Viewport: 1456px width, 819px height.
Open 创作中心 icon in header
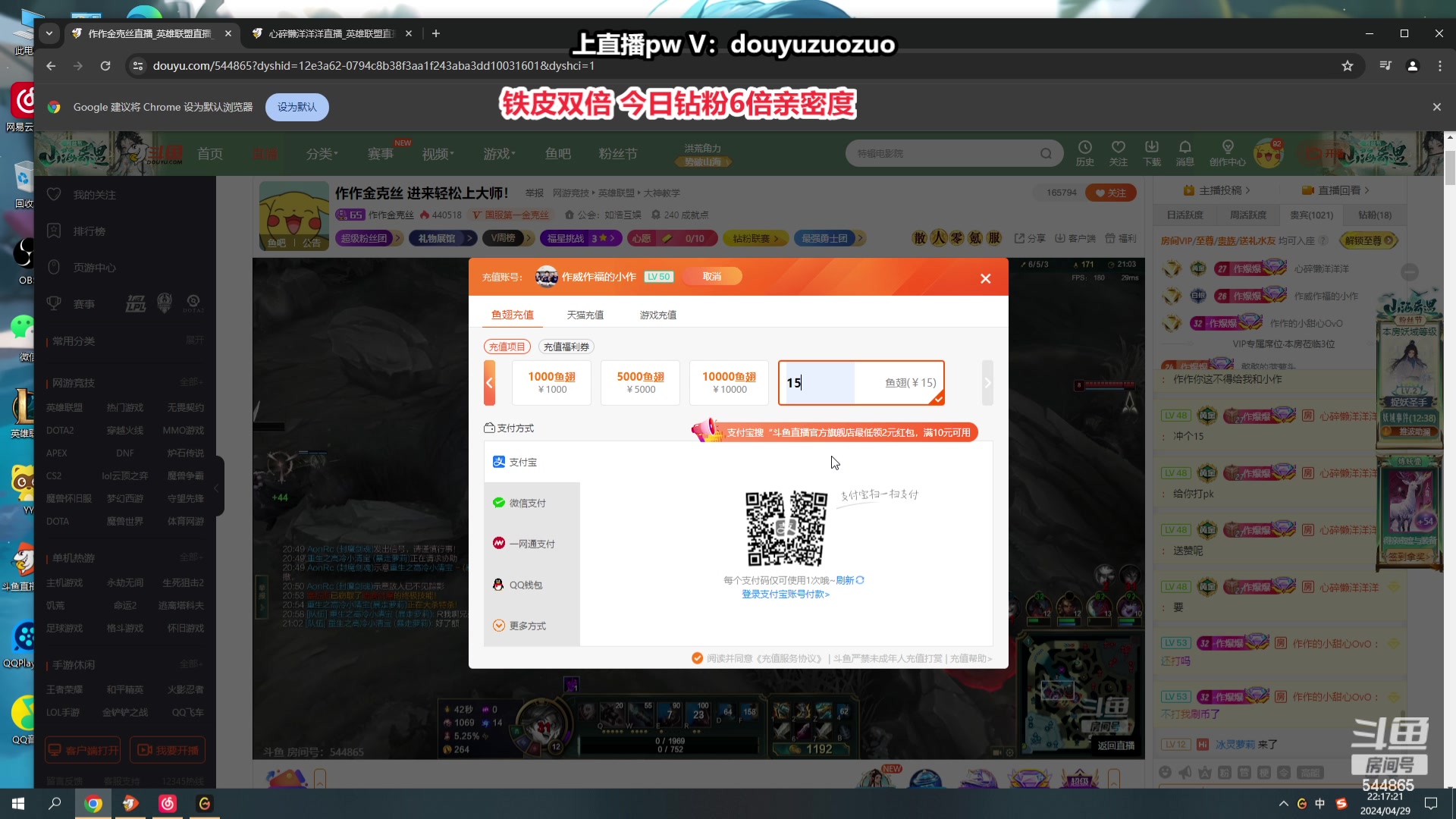(x=1228, y=152)
